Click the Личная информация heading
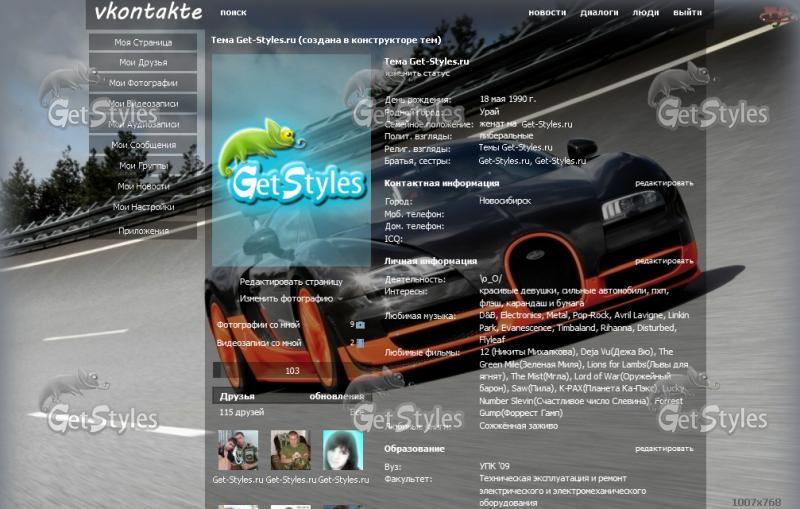The width and height of the screenshot is (800, 509). tap(431, 261)
